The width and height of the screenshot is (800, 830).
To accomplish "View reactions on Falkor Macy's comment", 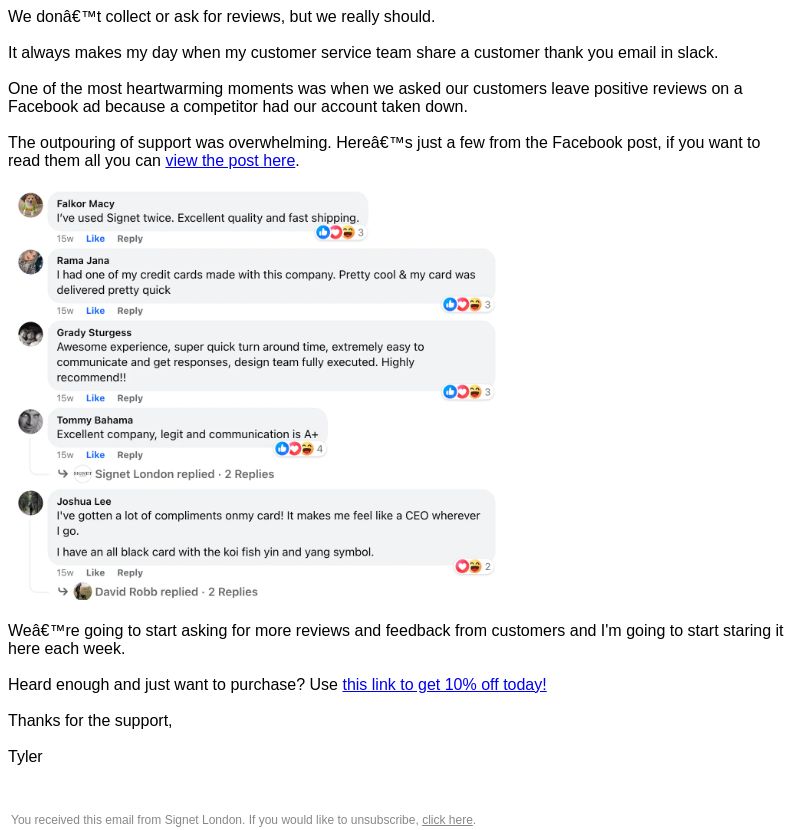I will (340, 232).
